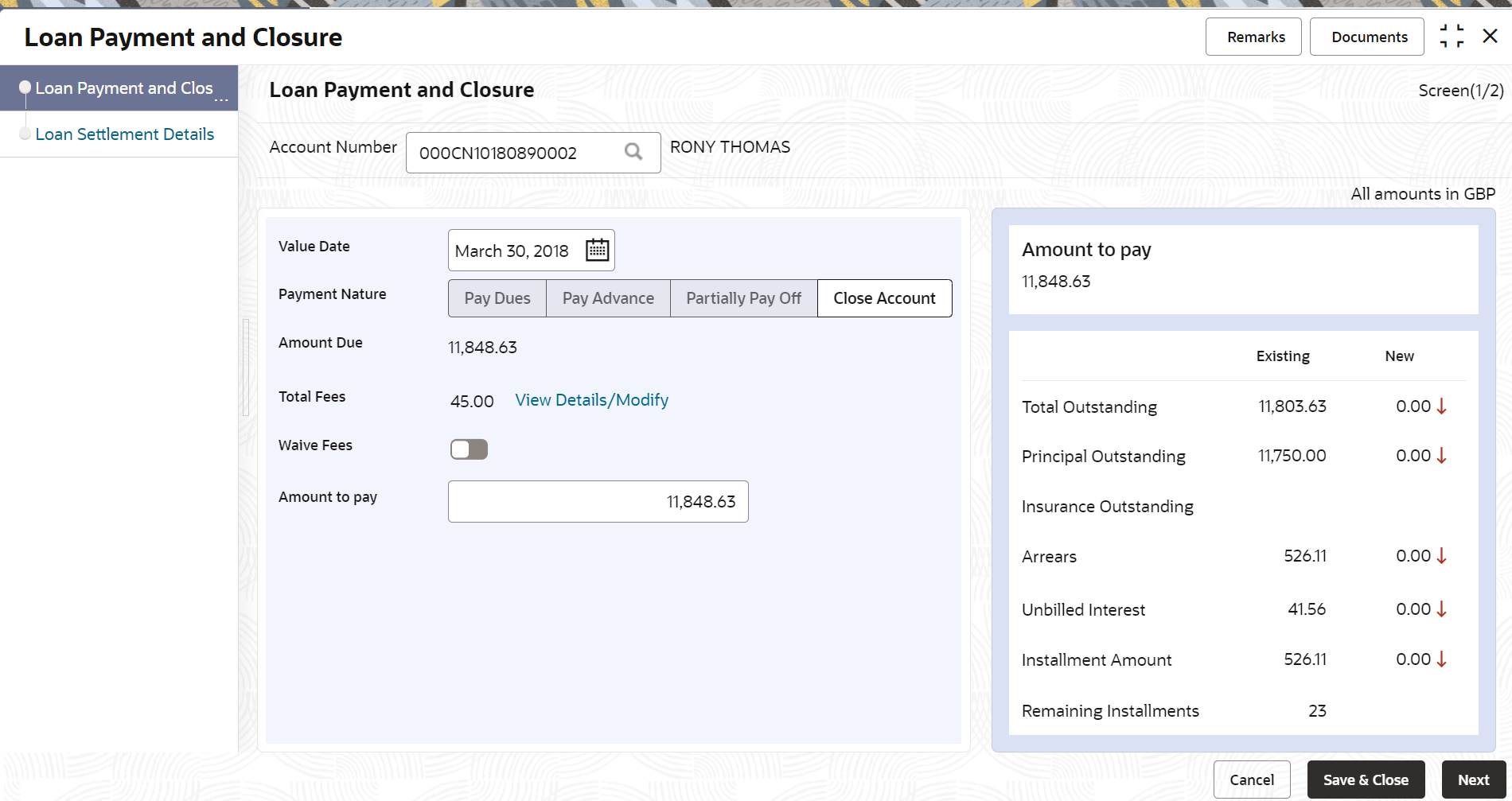Select Pay Dues payment nature
This screenshot has width=1512, height=801.
tap(497, 298)
